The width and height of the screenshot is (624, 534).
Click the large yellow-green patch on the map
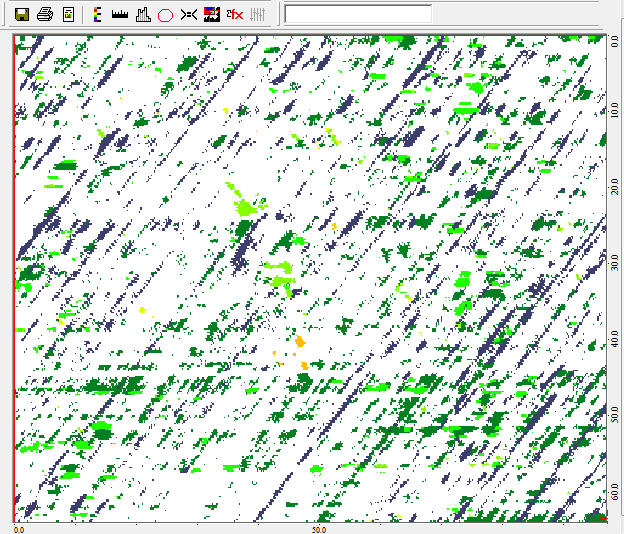tap(243, 206)
